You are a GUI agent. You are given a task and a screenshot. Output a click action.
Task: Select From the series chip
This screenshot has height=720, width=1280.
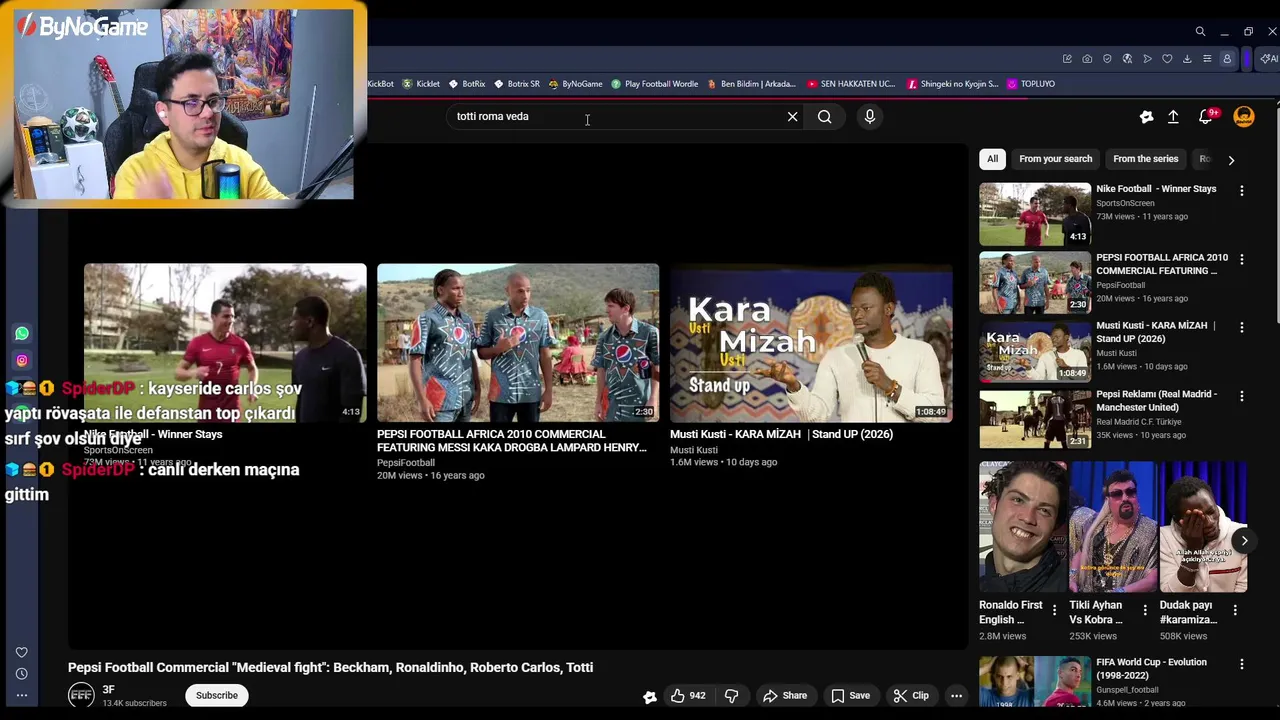pos(1145,159)
